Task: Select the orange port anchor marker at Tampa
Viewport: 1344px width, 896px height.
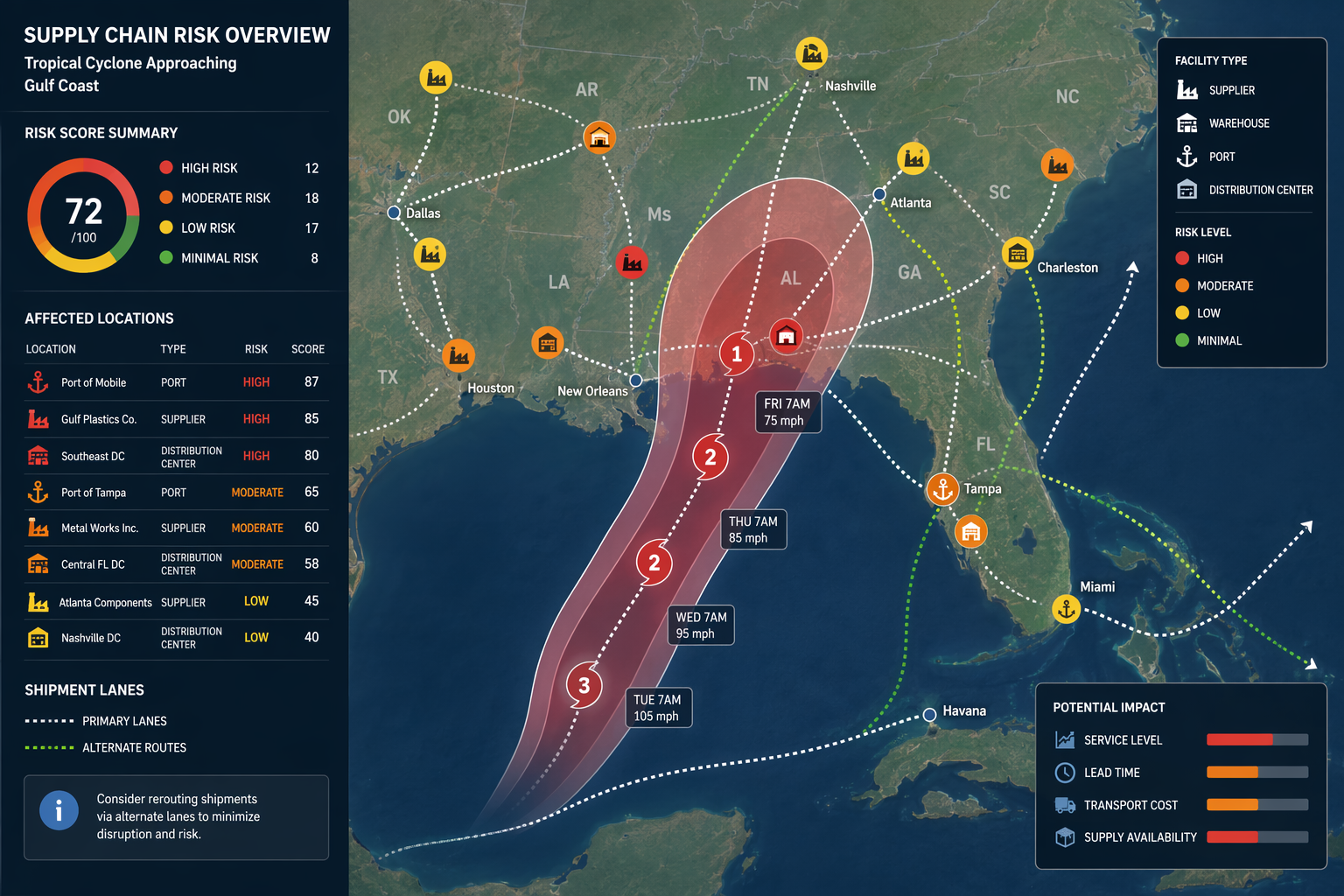Action: click(943, 489)
